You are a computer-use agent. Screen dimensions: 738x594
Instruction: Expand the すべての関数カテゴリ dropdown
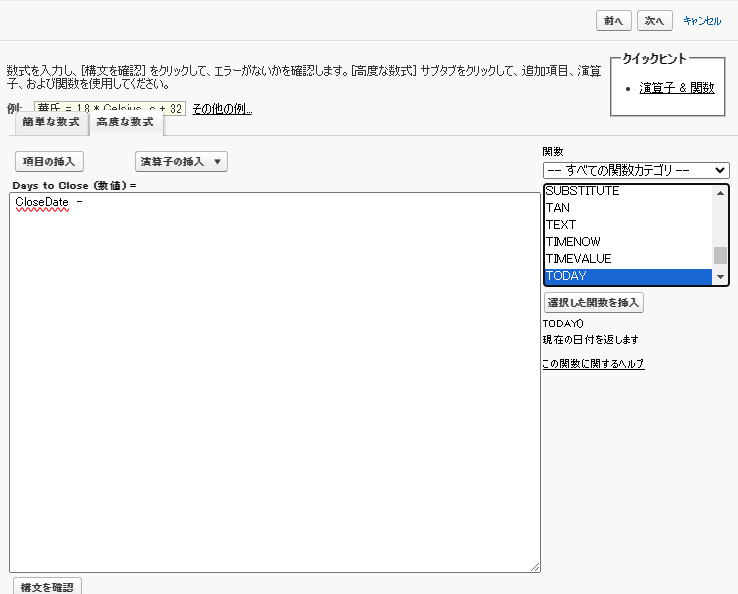pyautogui.click(x=636, y=170)
